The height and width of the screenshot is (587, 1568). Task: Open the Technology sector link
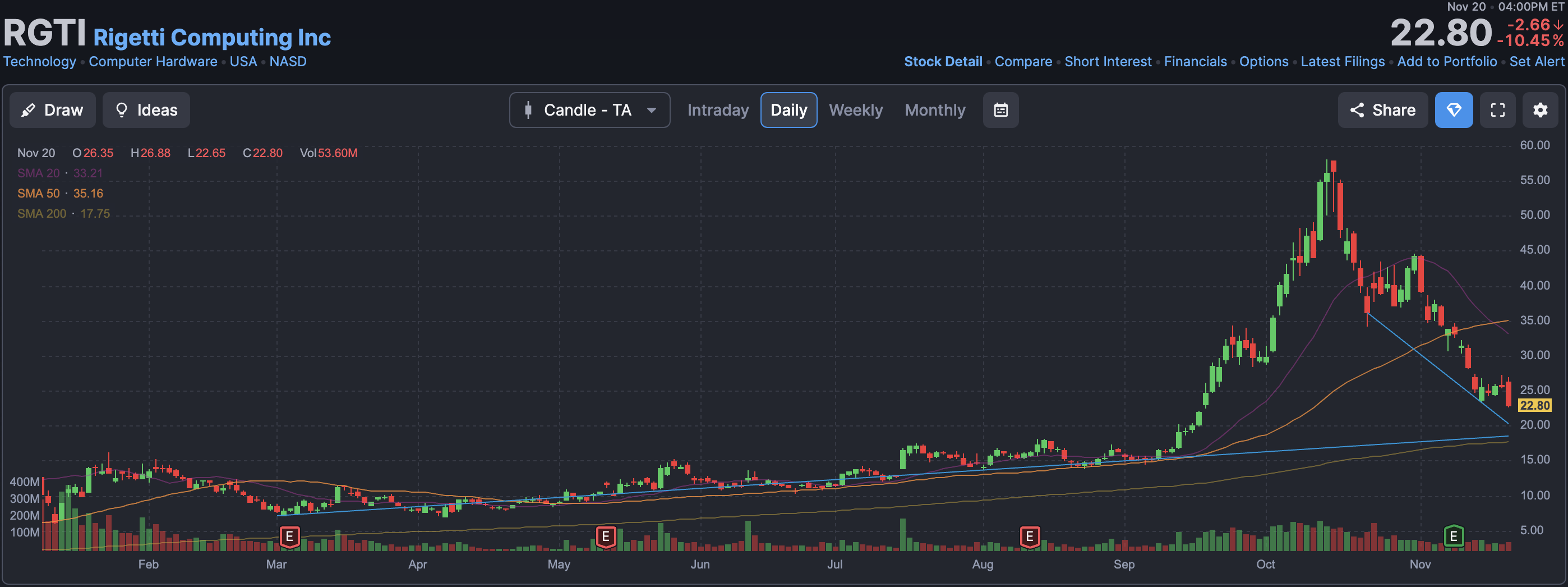click(40, 62)
